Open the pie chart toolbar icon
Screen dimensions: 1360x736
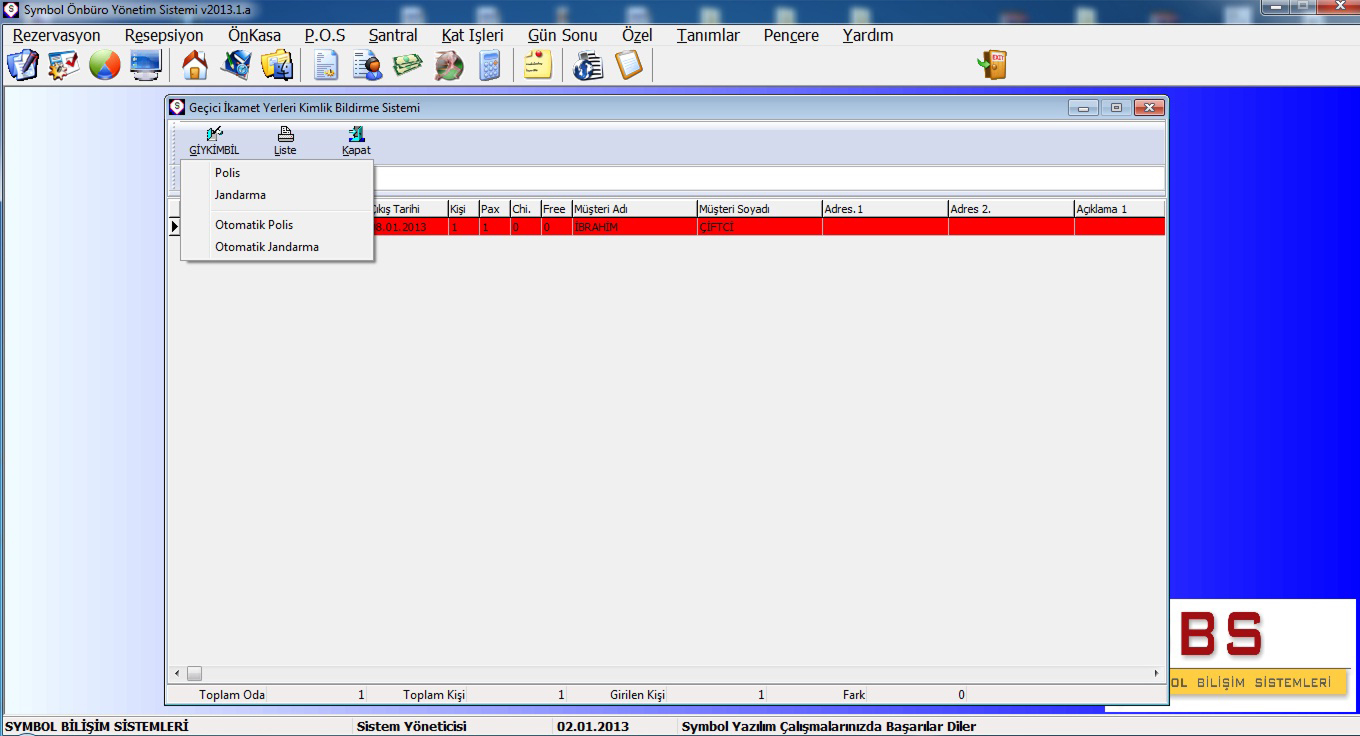coord(104,65)
